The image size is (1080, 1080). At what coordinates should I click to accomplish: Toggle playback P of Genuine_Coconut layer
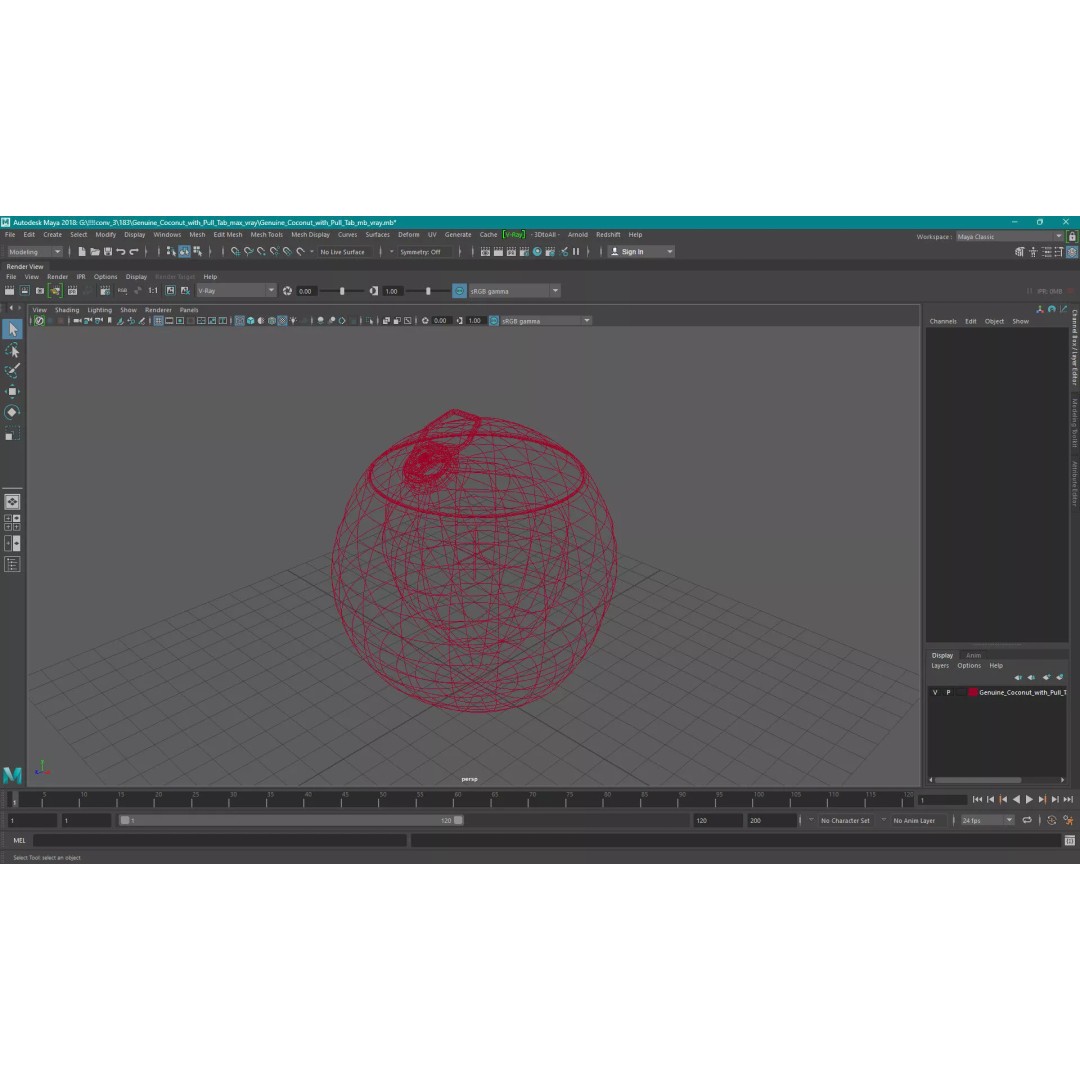pyautogui.click(x=948, y=693)
